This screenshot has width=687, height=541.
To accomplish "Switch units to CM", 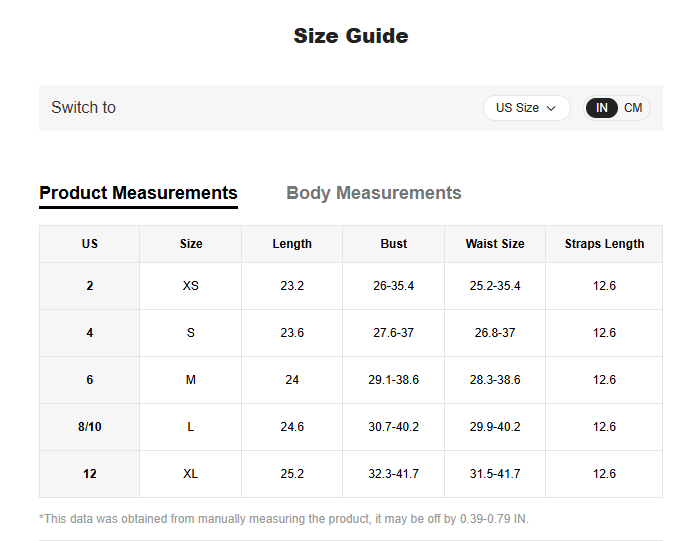I will [633, 108].
